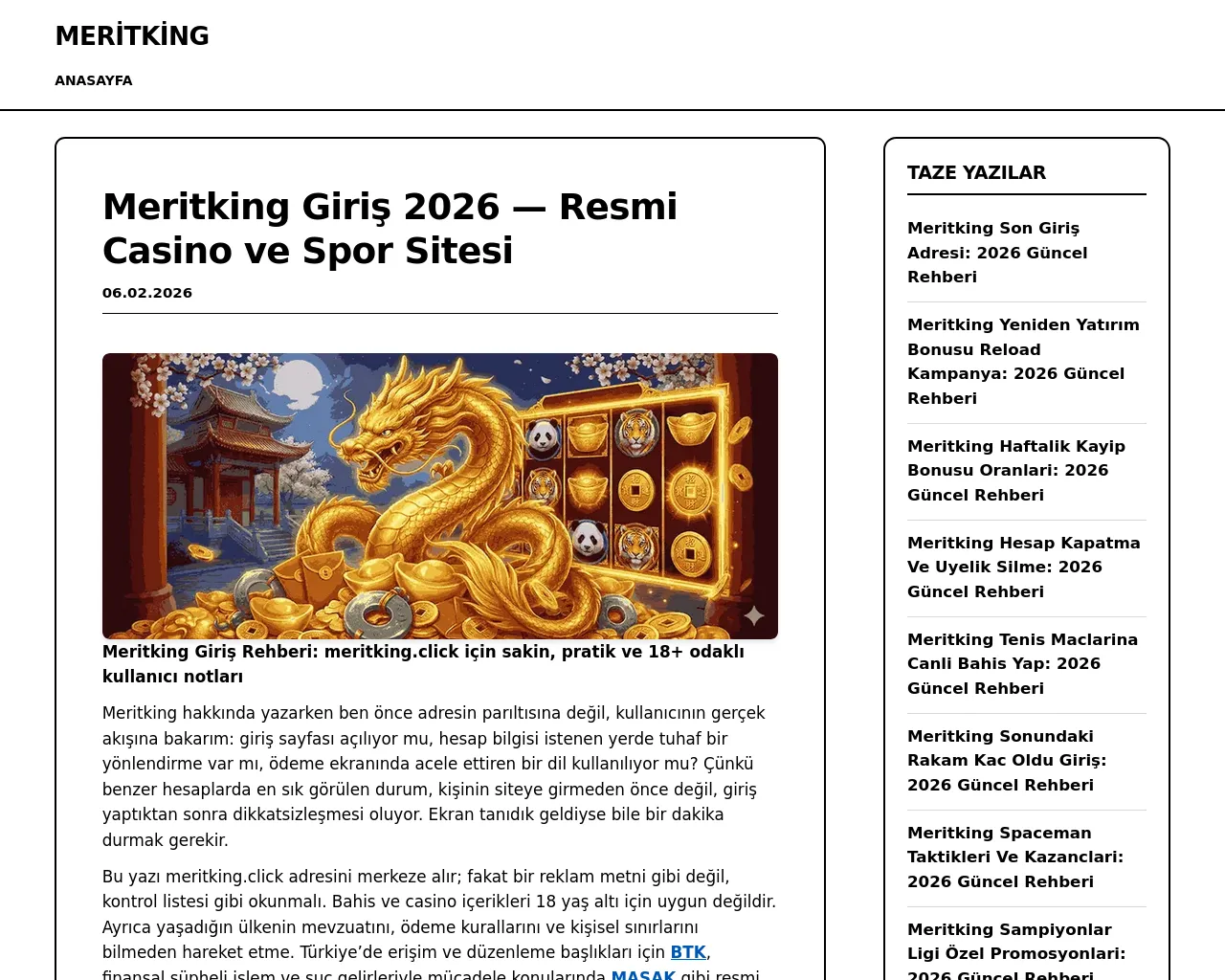1225x980 pixels.
Task: Open 'Meritking Sonundaki Rakam Kac Oldu' post
Action: pyautogui.click(x=1007, y=761)
